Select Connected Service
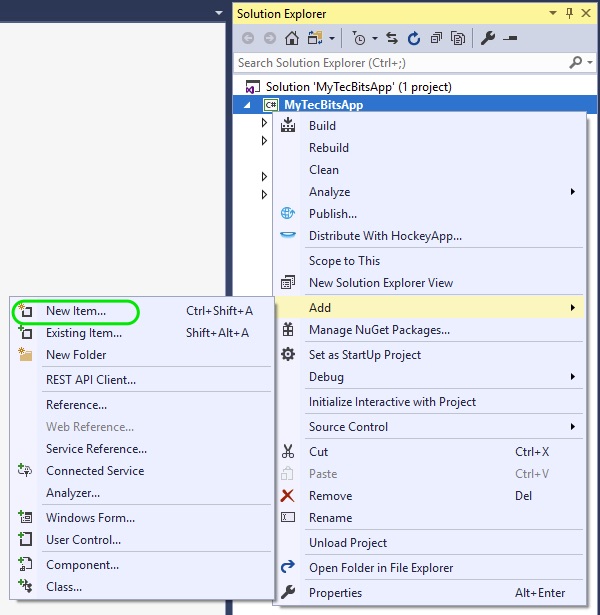The image size is (600, 615). (142, 471)
